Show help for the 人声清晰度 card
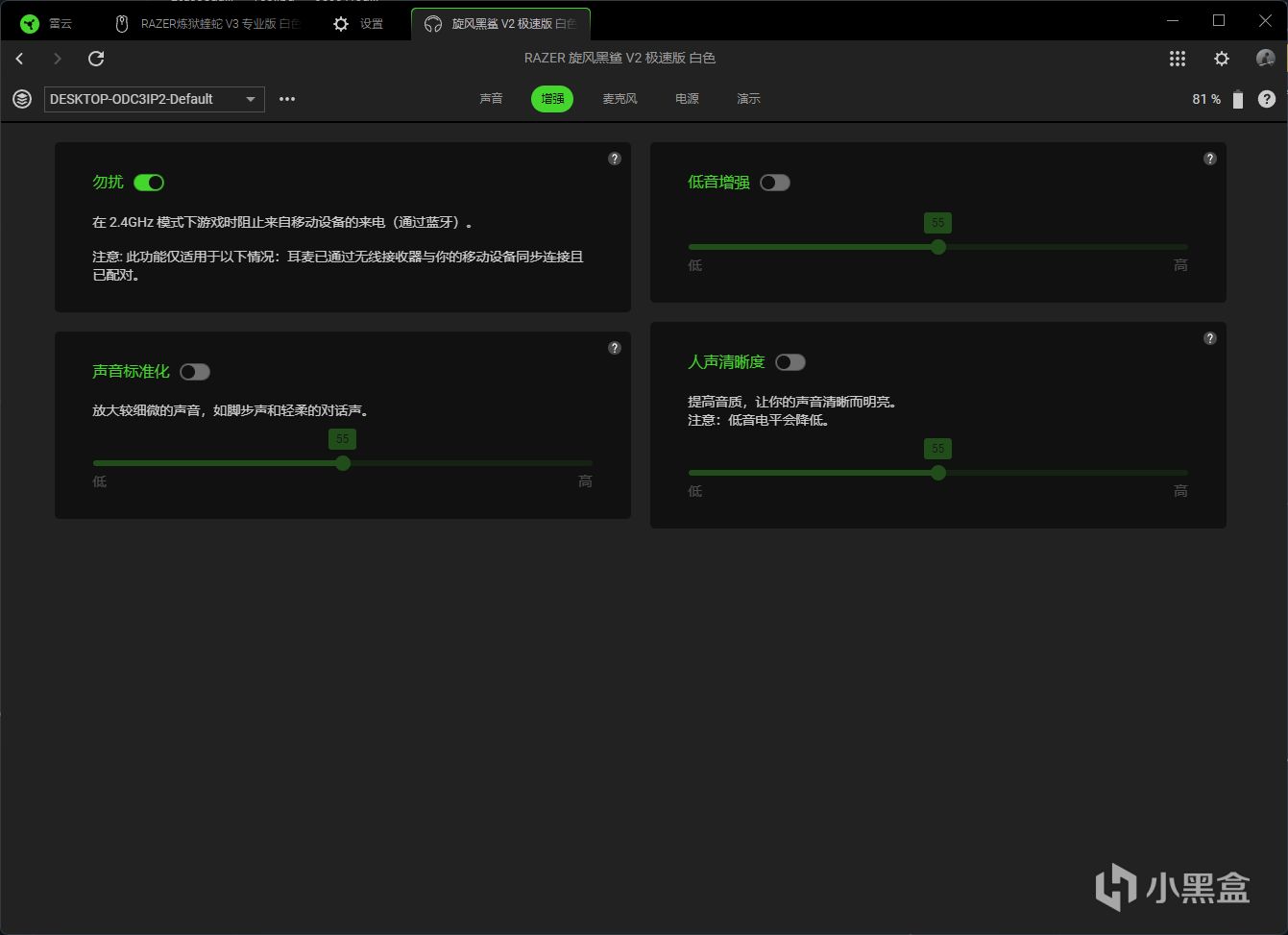 (1210, 338)
